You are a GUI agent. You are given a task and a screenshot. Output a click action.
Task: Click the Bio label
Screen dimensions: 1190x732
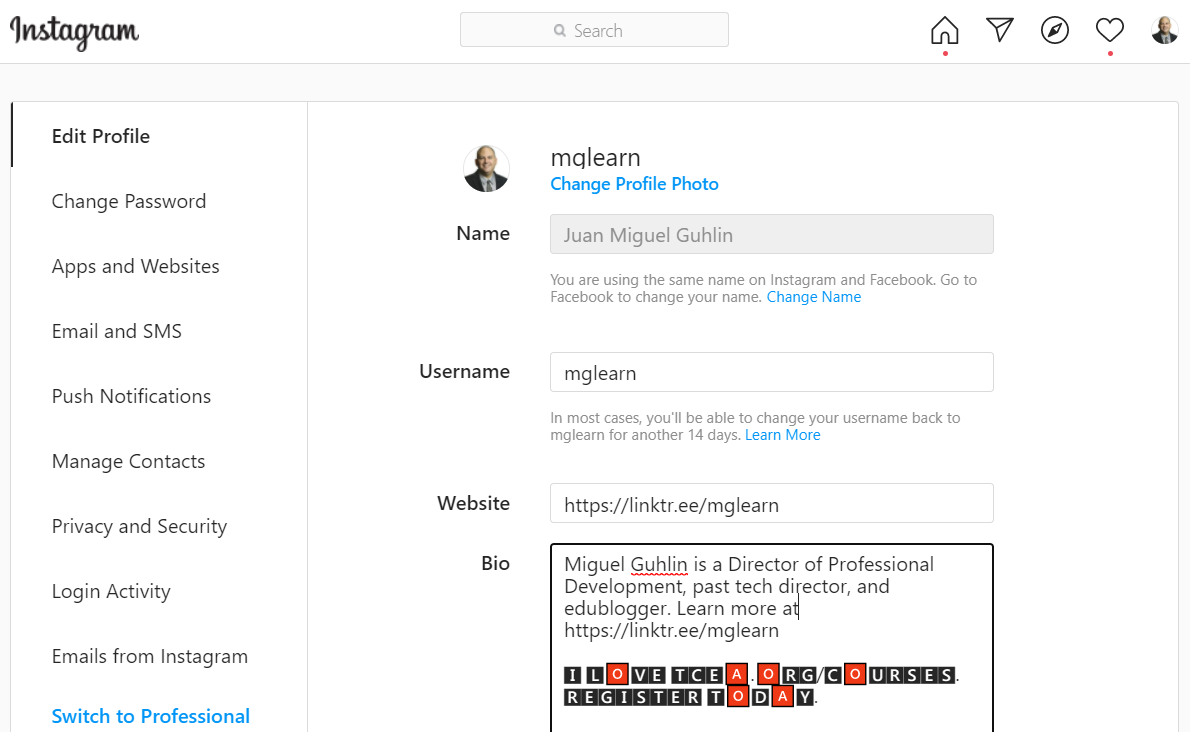(496, 564)
